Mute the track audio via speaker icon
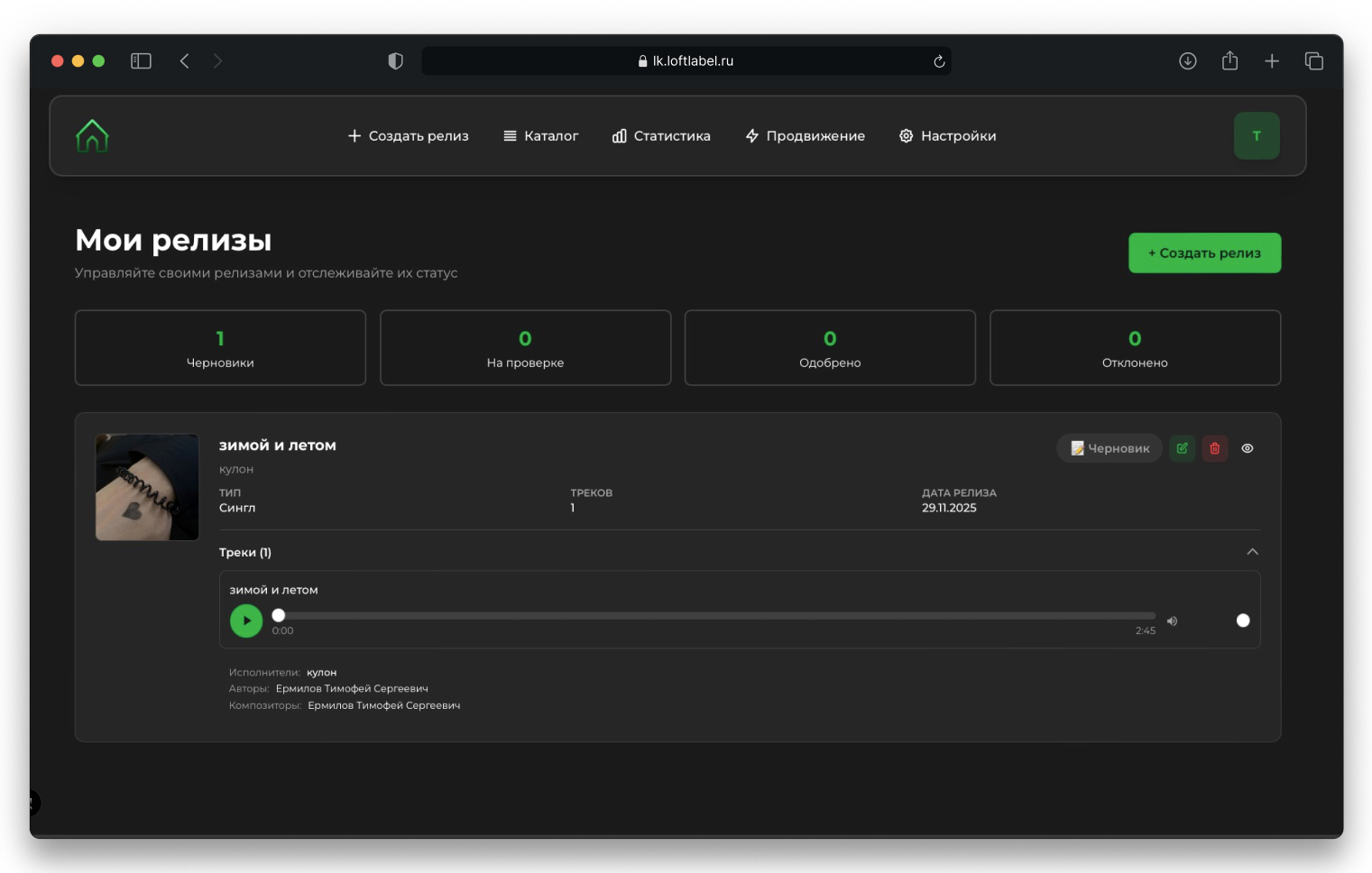Viewport: 1372px width, 873px height. 1172,620
